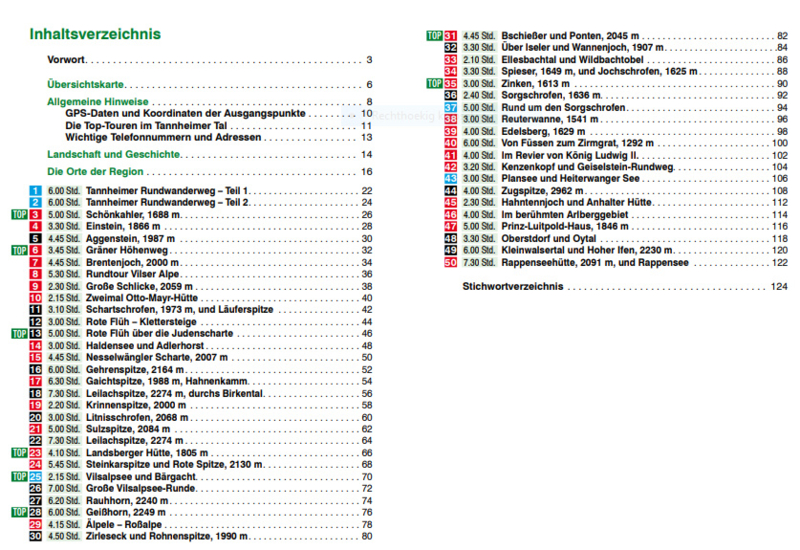Click 'Wichtige Telefonnummern und Adressen'

163,137
